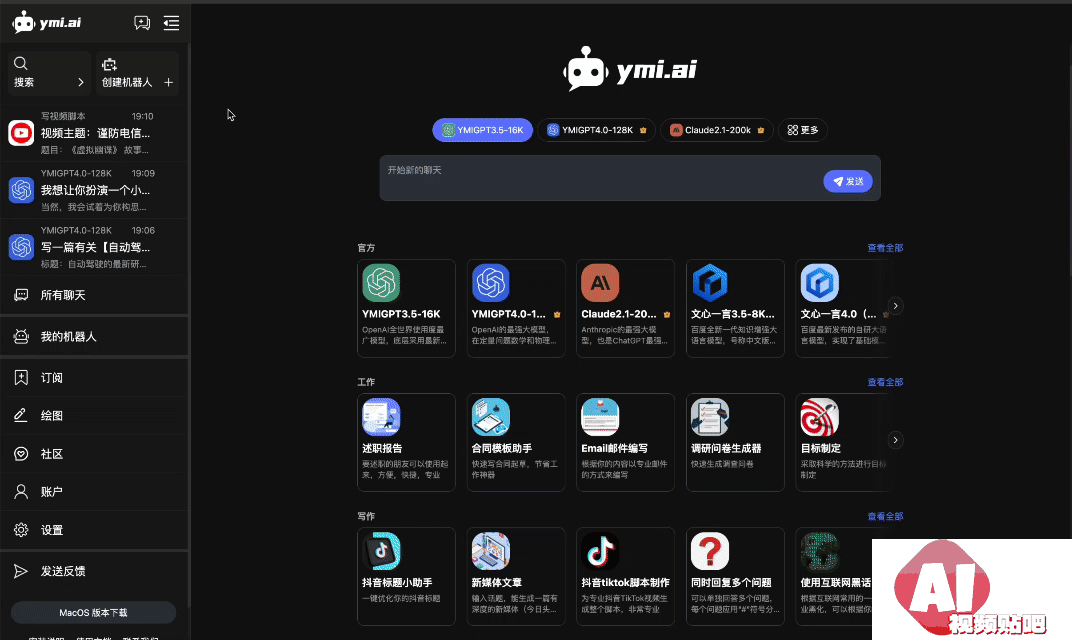
Task: Launch the 合同模板助手 bot
Action: [x=516, y=442]
